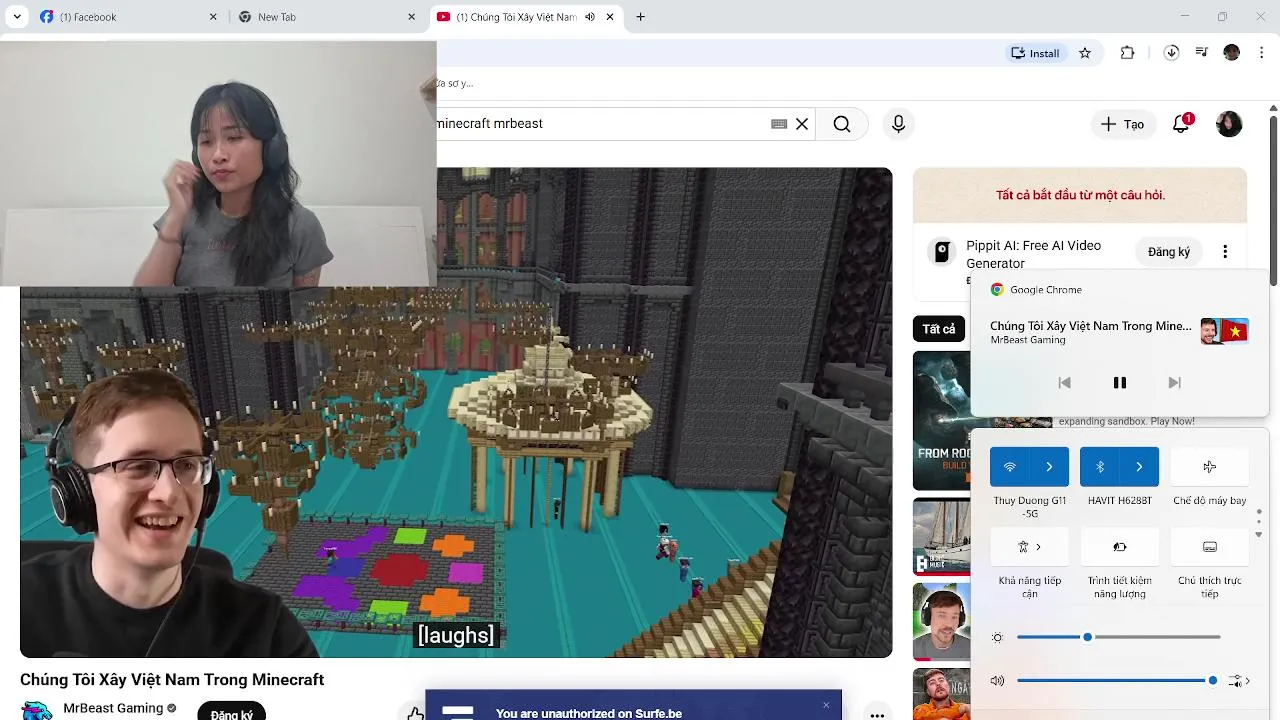Open sound output selection arrow
Screen dimensions: 1280x720
(1240, 681)
